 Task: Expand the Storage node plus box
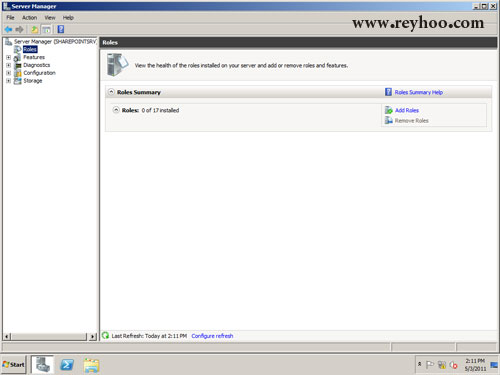tap(8, 81)
